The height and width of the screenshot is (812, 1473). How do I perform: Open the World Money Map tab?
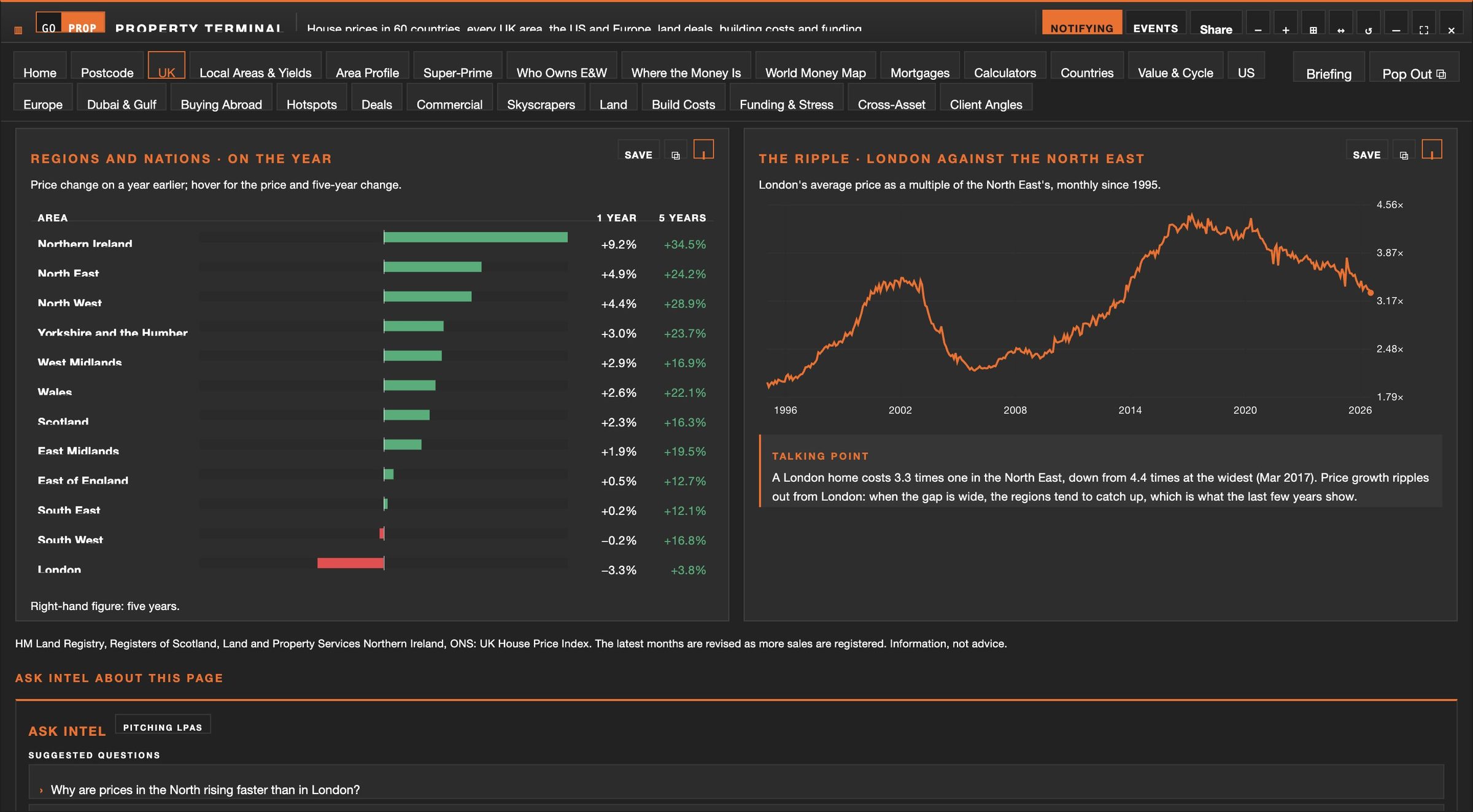pyautogui.click(x=816, y=66)
